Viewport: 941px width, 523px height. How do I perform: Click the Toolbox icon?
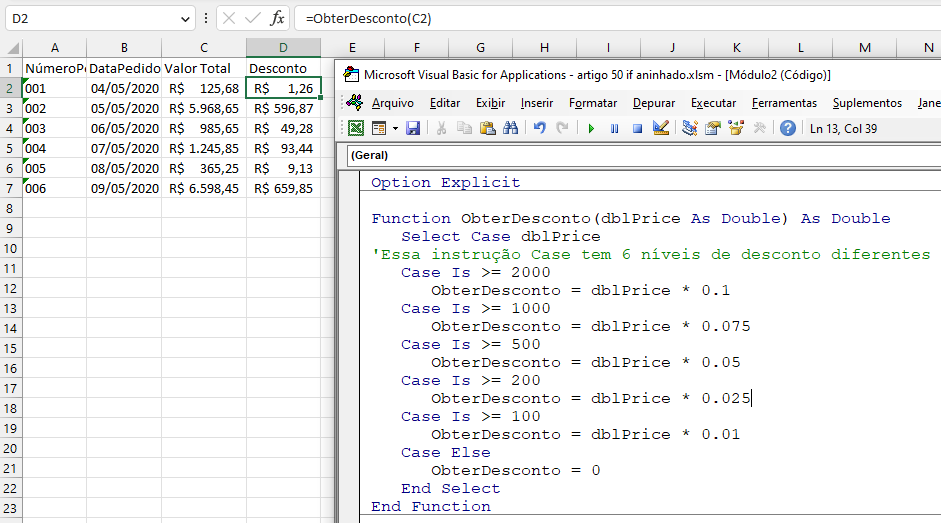click(759, 128)
